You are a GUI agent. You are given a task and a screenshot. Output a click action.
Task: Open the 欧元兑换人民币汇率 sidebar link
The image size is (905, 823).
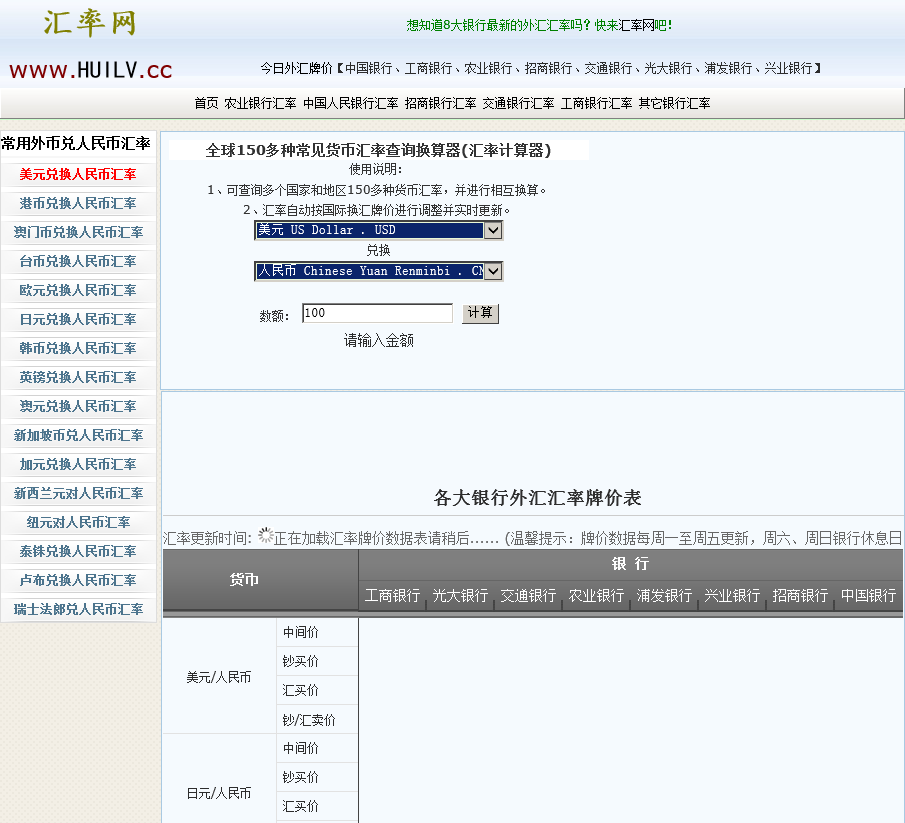pyautogui.click(x=78, y=290)
